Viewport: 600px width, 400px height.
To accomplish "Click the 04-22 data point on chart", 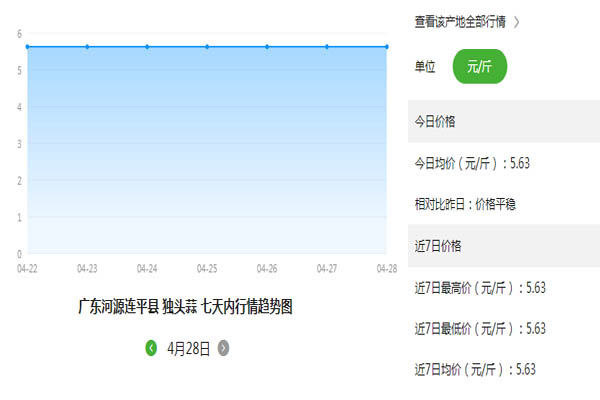I will [x=28, y=46].
